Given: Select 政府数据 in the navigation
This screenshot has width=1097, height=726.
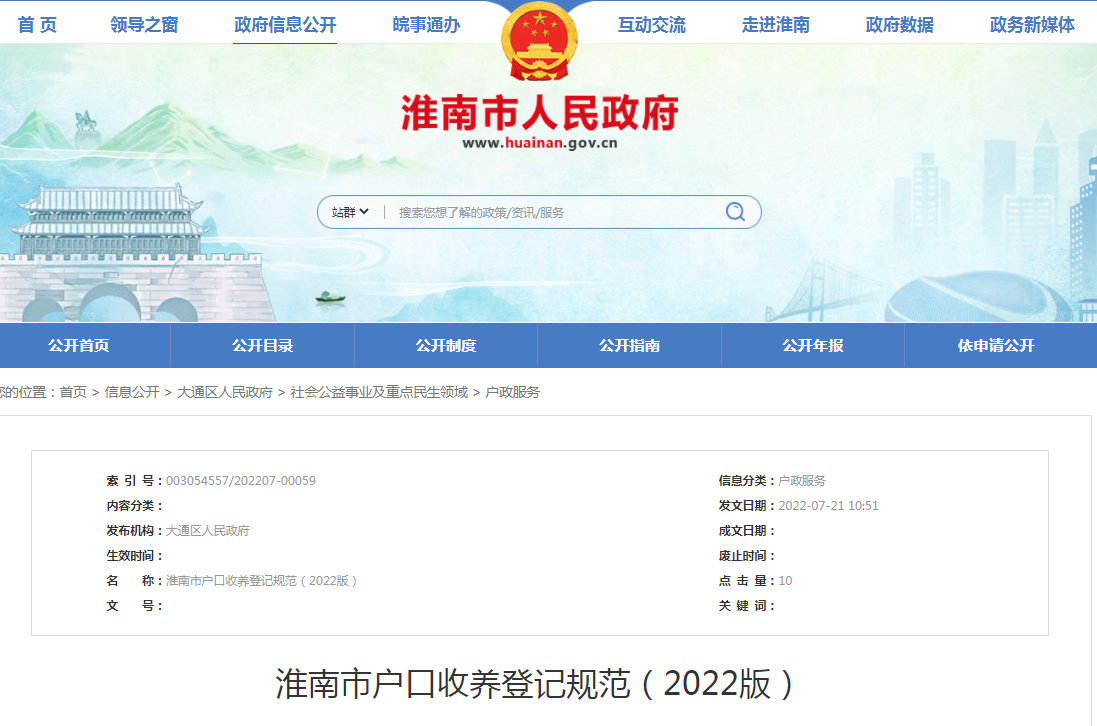Looking at the screenshot, I should [899, 24].
